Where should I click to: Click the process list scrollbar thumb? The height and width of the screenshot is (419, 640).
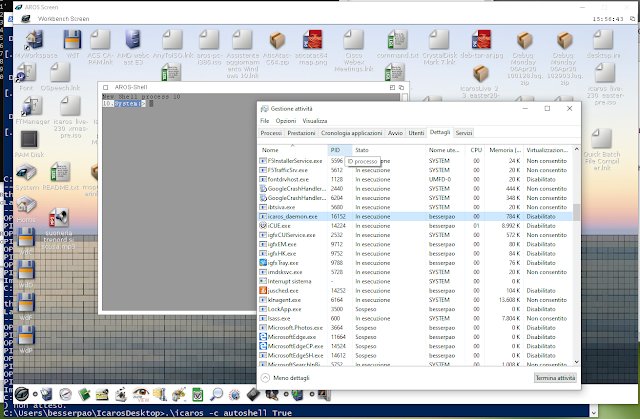click(x=576, y=212)
